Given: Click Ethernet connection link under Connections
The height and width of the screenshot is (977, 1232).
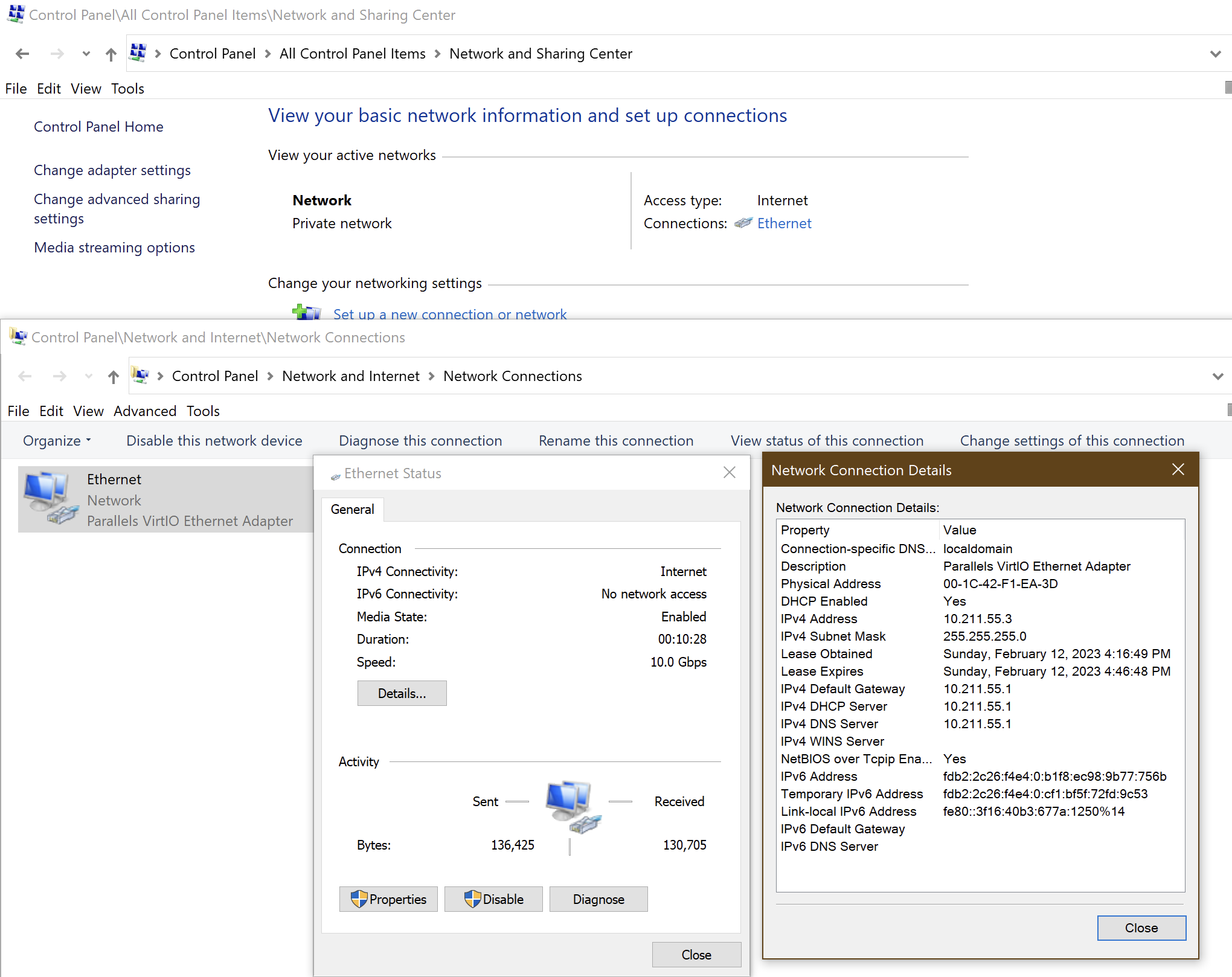Looking at the screenshot, I should click(x=784, y=223).
